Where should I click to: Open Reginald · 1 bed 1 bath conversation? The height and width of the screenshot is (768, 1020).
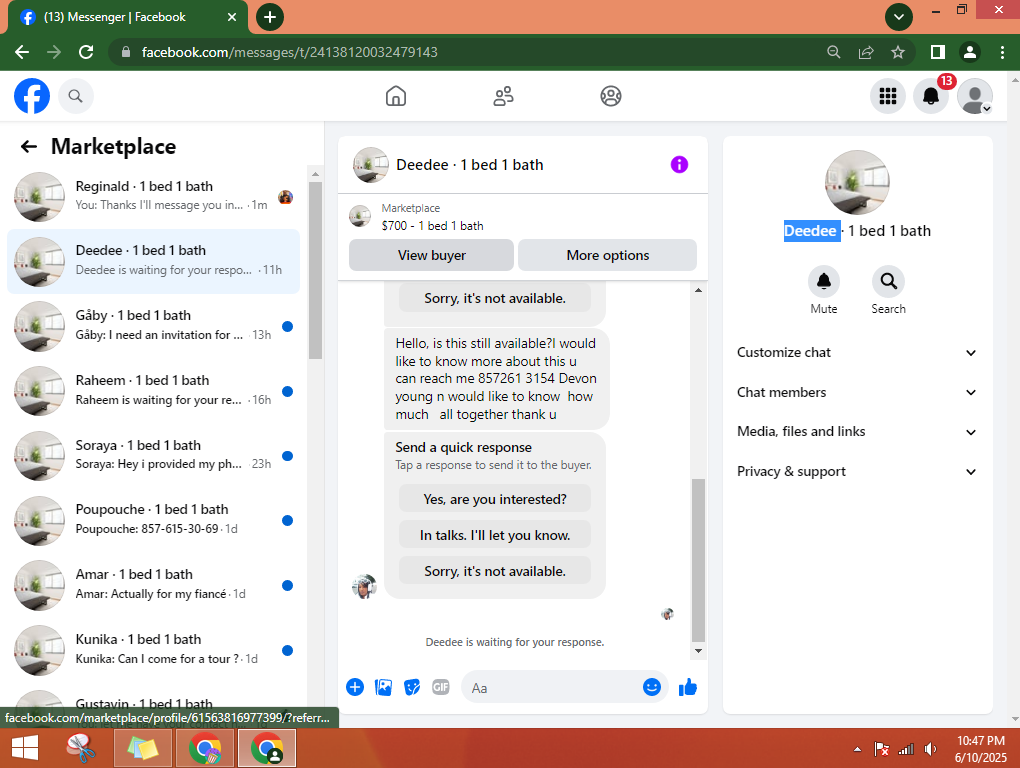point(154,196)
